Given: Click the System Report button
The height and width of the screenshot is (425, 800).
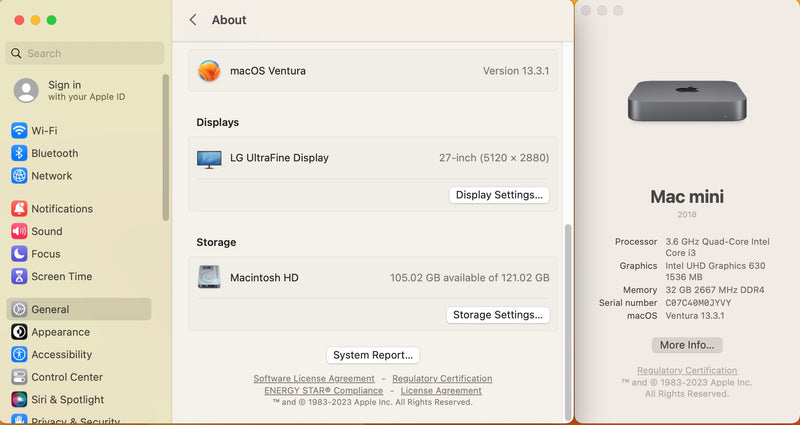Looking at the screenshot, I should click(x=373, y=355).
